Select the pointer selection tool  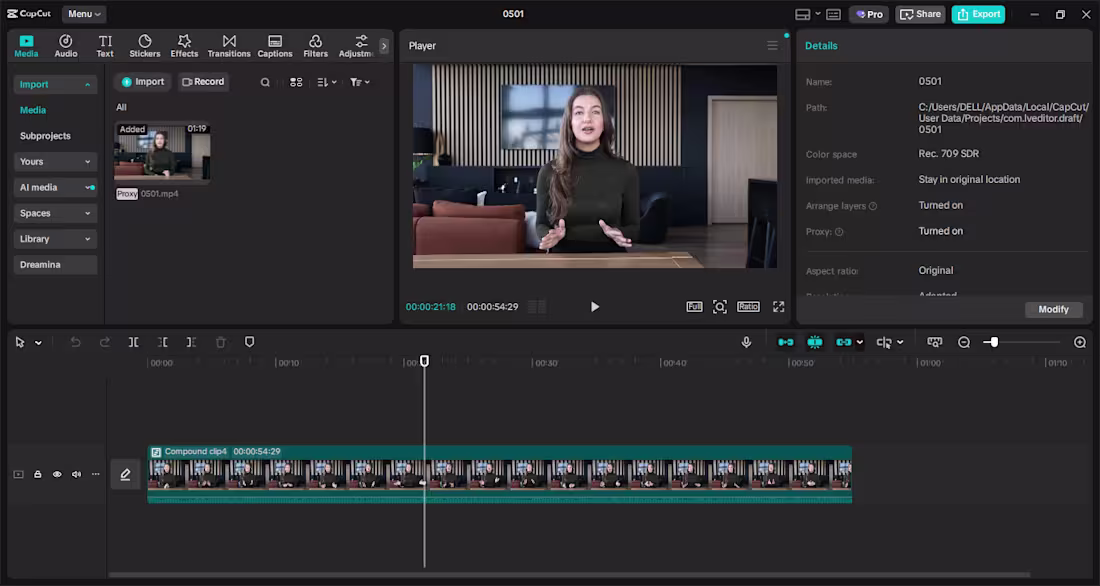20,342
